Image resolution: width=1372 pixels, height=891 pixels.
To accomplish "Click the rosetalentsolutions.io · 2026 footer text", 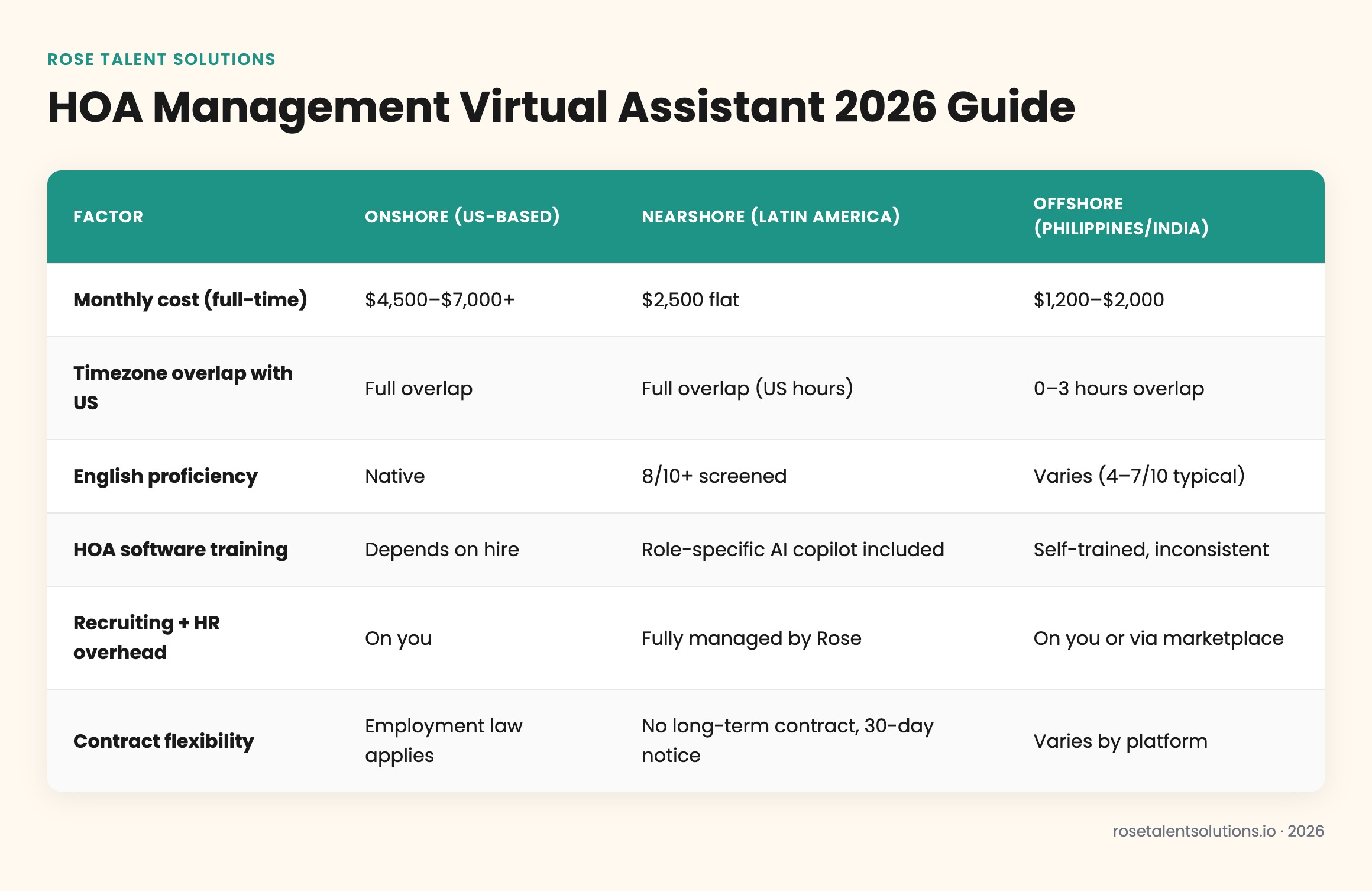I will tap(1218, 831).
